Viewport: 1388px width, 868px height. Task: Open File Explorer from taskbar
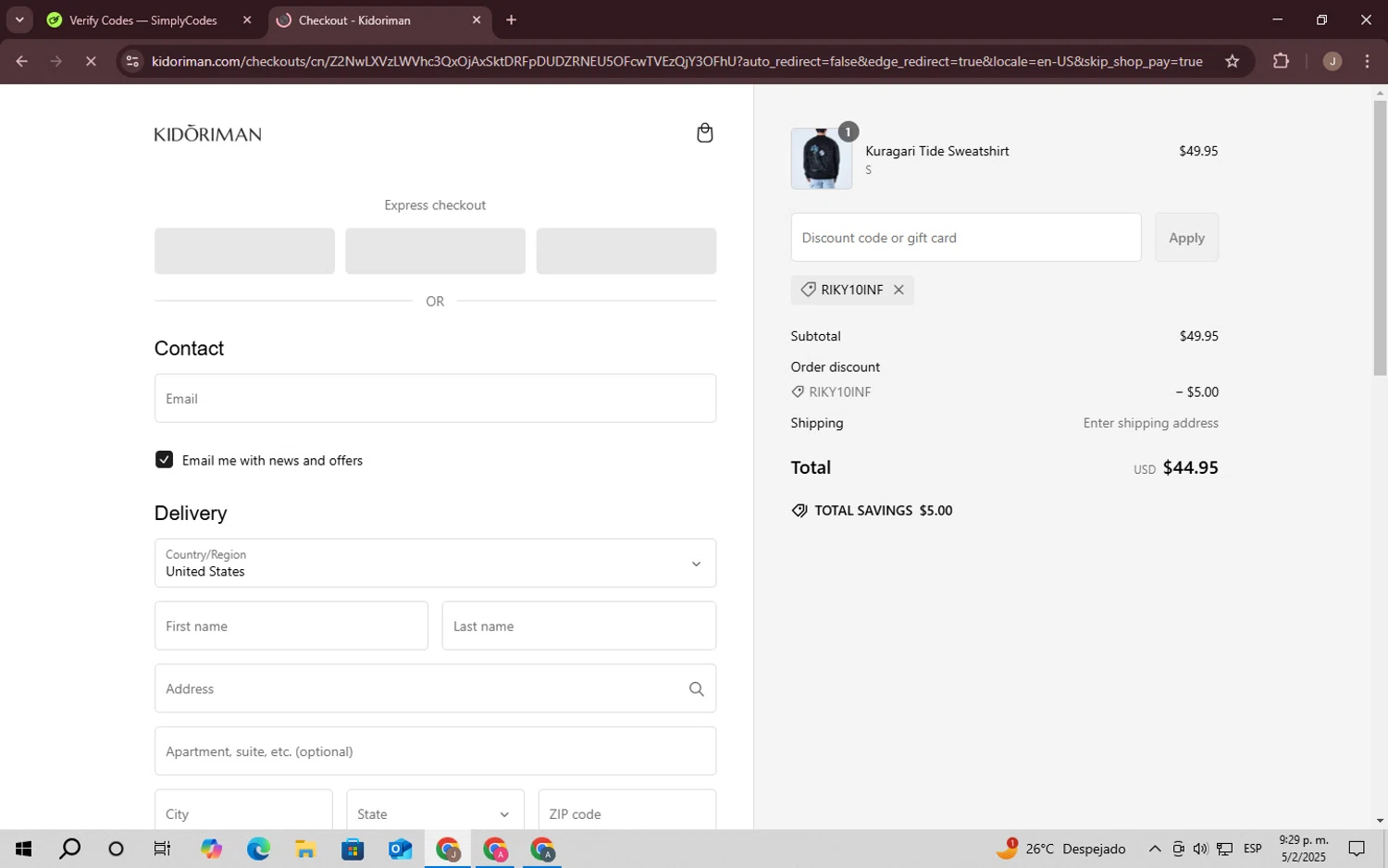(x=305, y=849)
